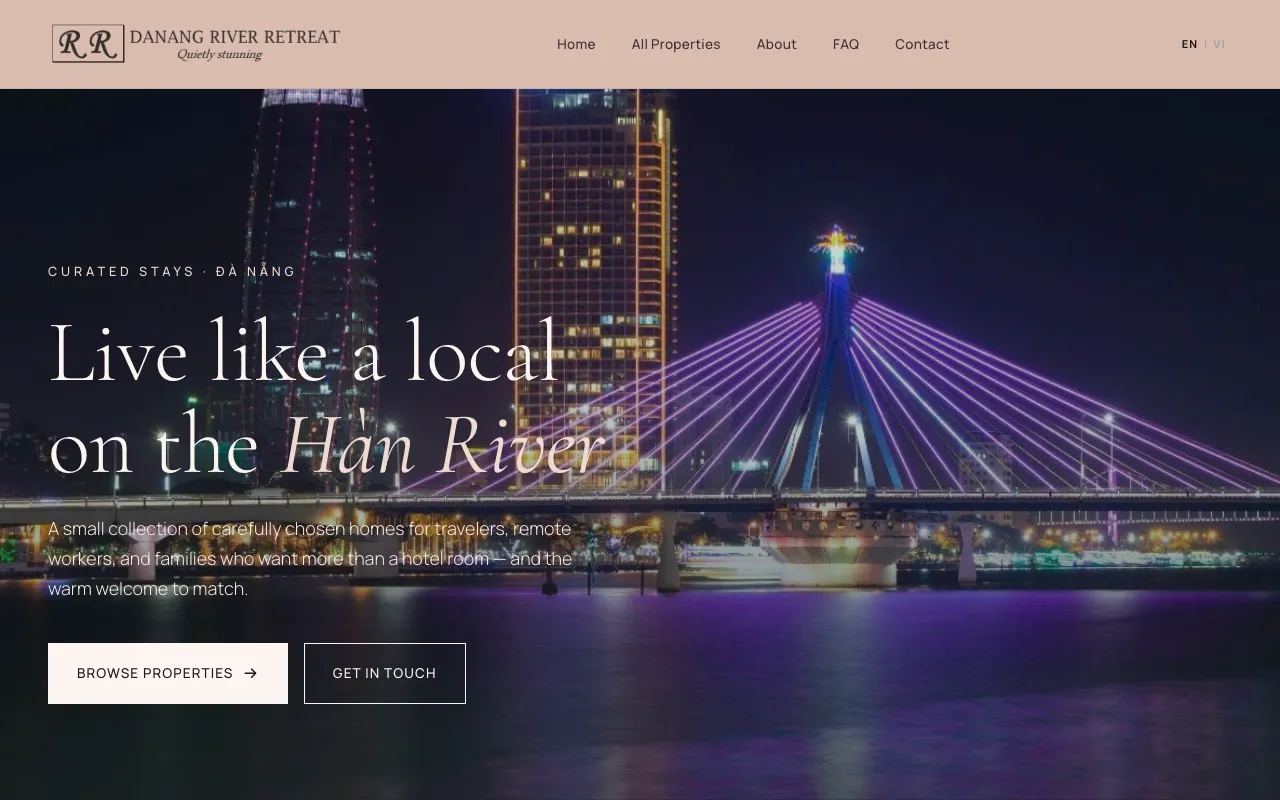Click the Danang River Retreat title text
The image size is (1280, 800).
[x=235, y=37]
